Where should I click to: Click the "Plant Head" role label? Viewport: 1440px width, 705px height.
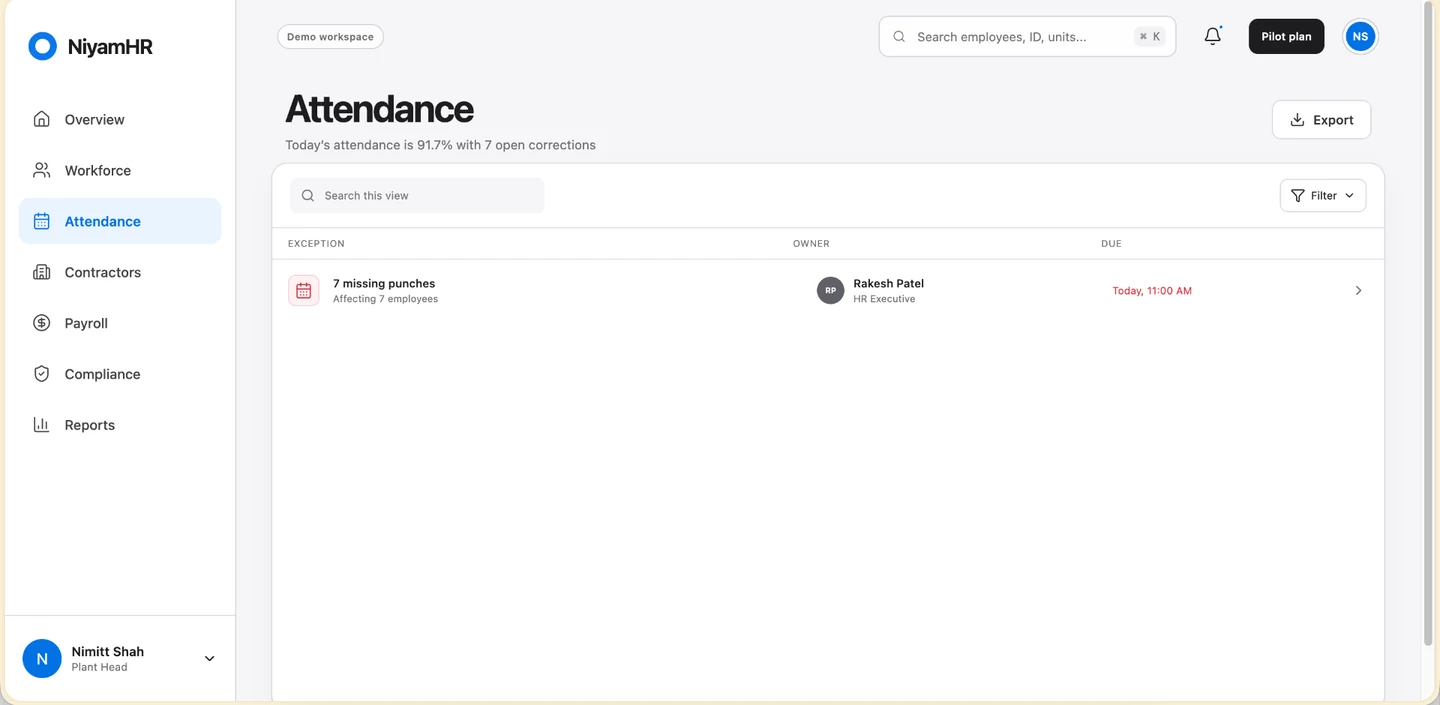click(99, 668)
